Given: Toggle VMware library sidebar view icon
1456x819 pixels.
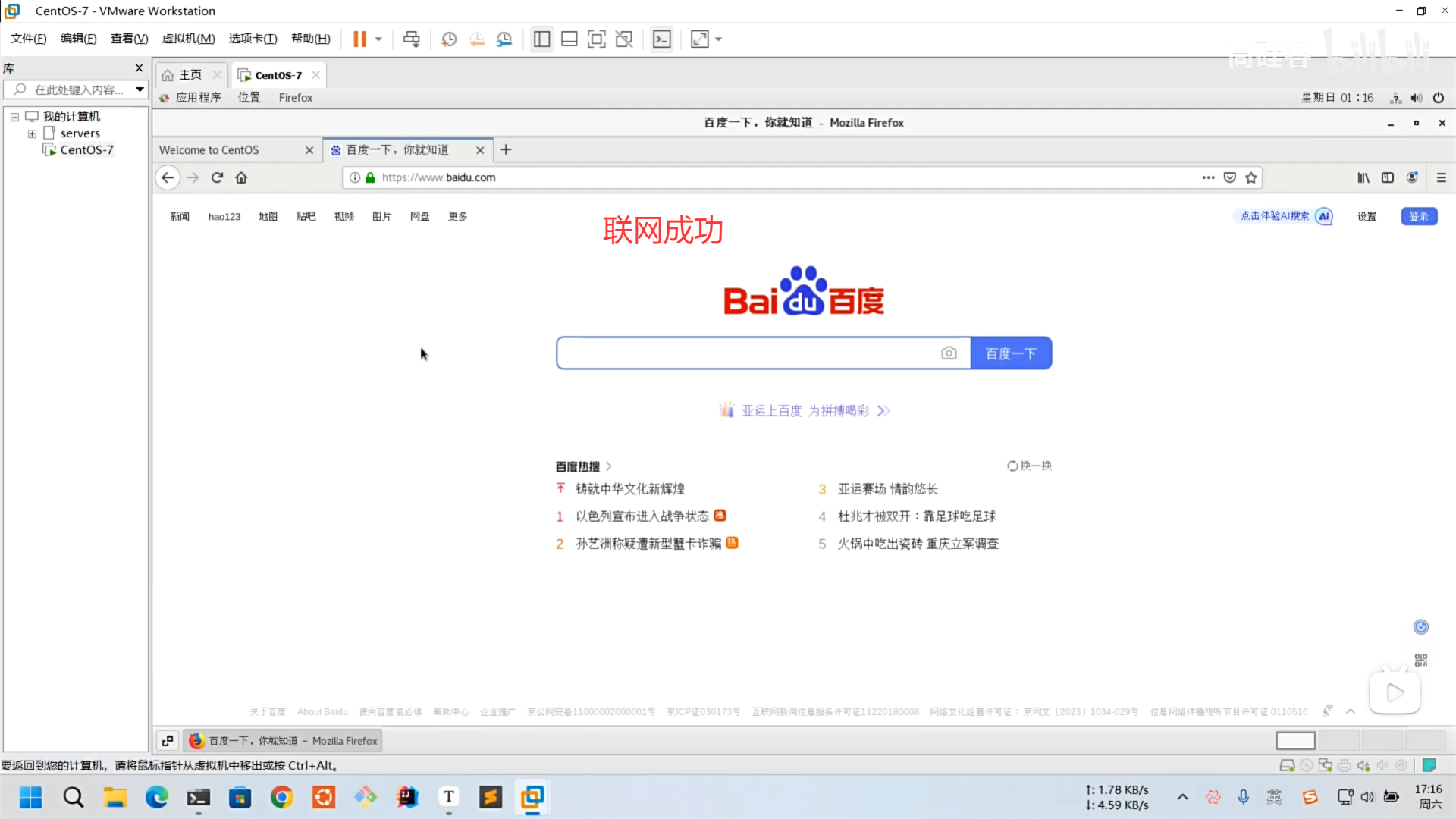Looking at the screenshot, I should [541, 39].
